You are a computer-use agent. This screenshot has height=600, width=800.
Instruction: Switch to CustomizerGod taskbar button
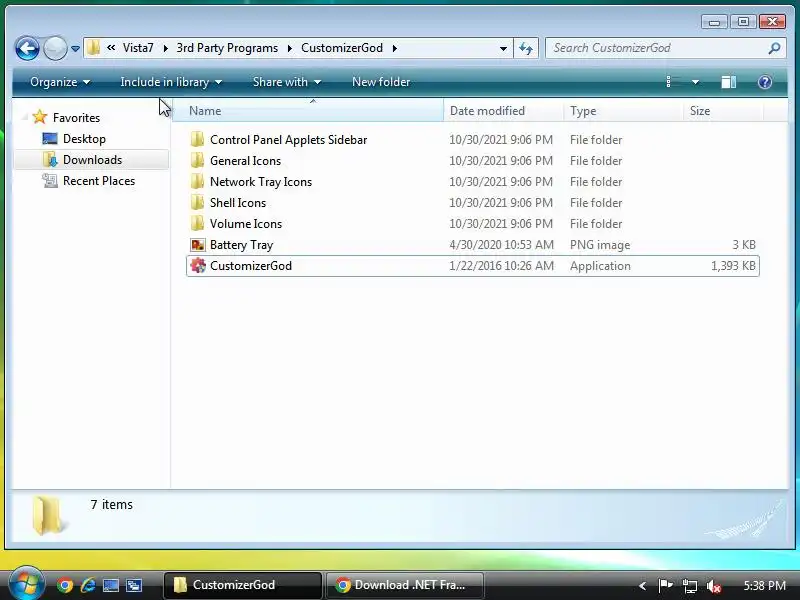tap(243, 585)
